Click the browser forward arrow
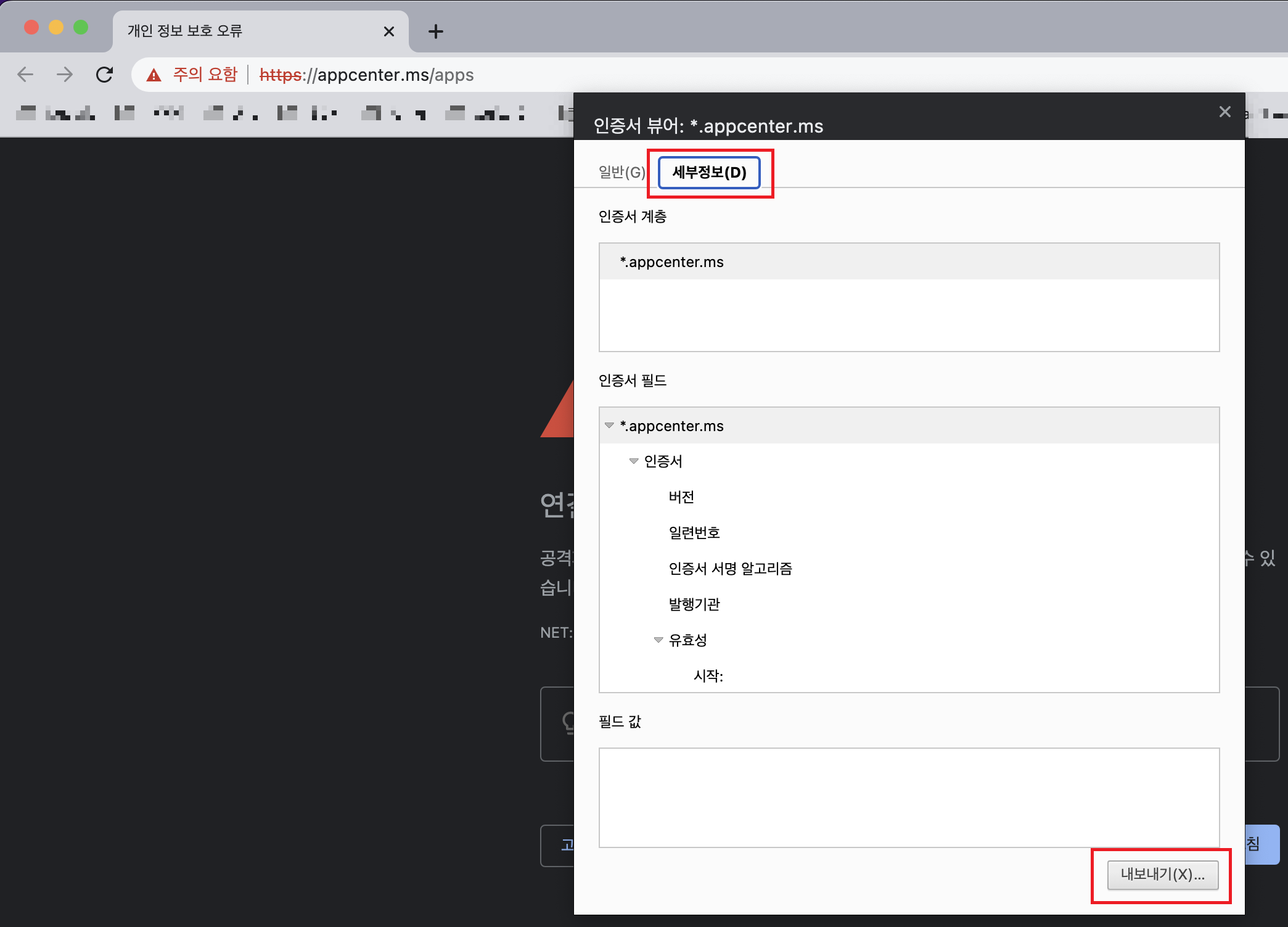The width and height of the screenshot is (1288, 927). 65,75
